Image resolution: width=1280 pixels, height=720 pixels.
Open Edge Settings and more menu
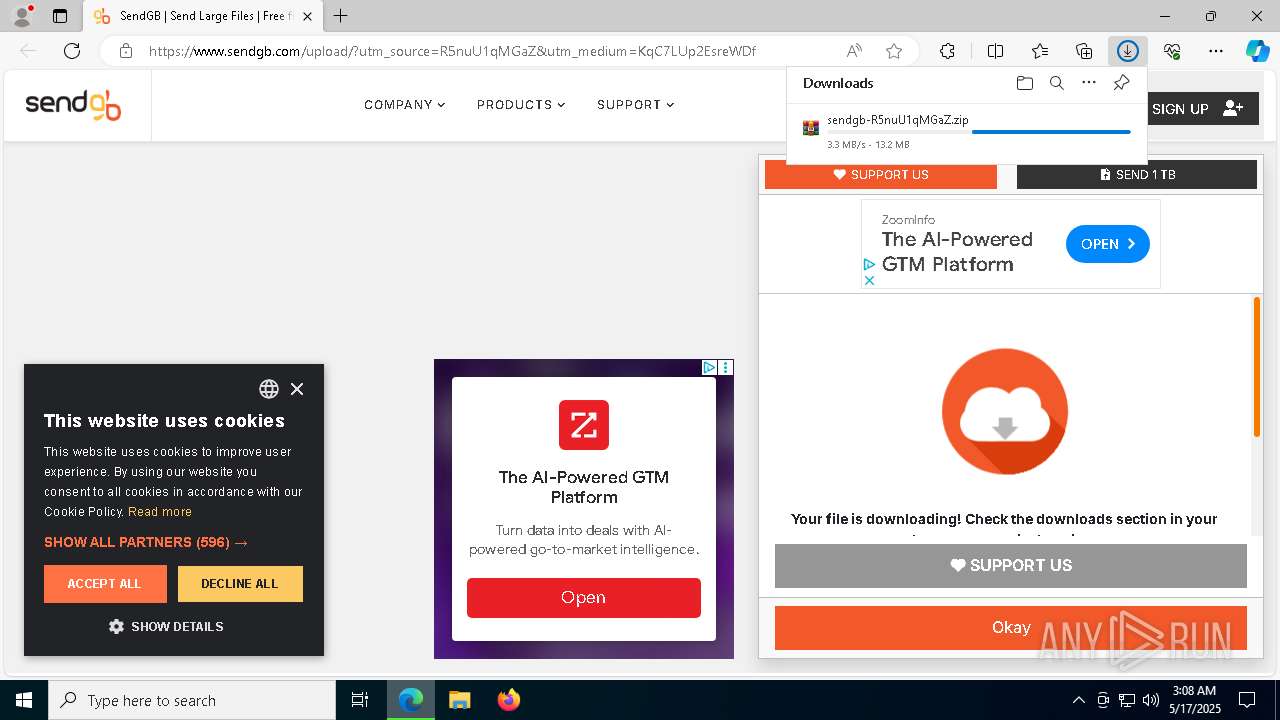coord(1216,51)
